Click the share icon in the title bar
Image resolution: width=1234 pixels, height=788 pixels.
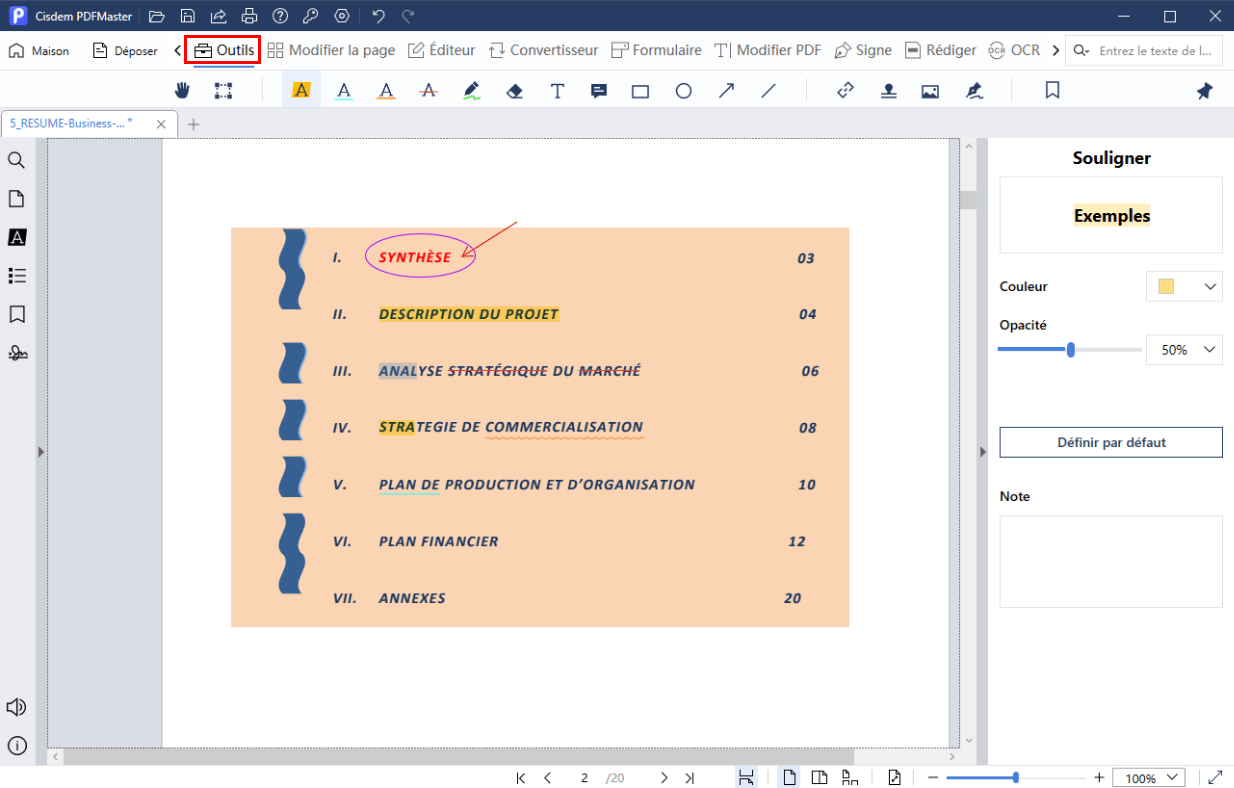[218, 16]
